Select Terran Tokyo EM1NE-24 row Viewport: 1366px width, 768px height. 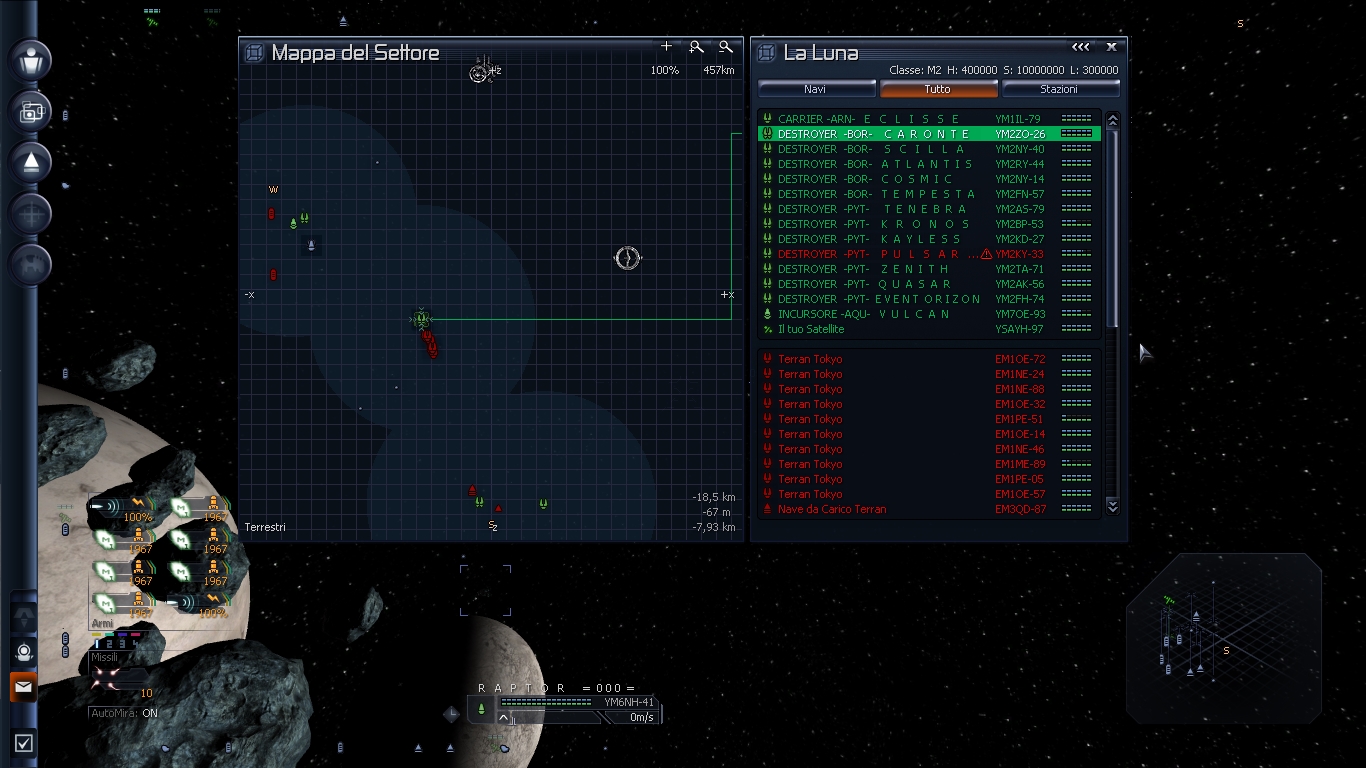click(929, 374)
